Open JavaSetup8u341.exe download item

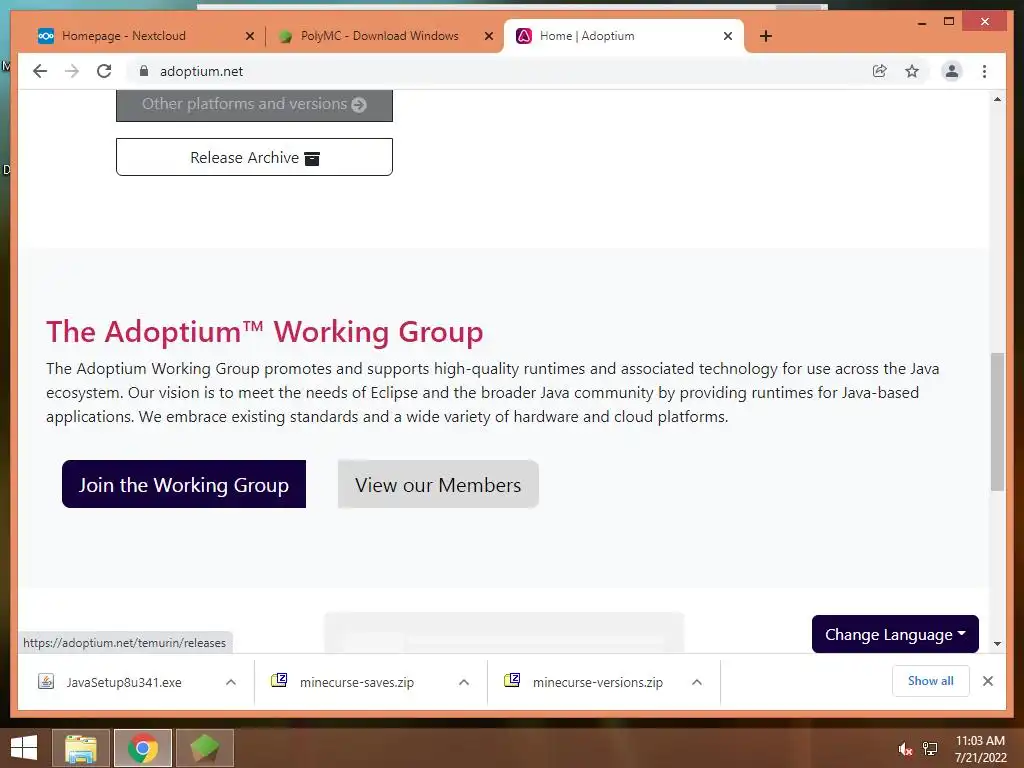click(124, 682)
